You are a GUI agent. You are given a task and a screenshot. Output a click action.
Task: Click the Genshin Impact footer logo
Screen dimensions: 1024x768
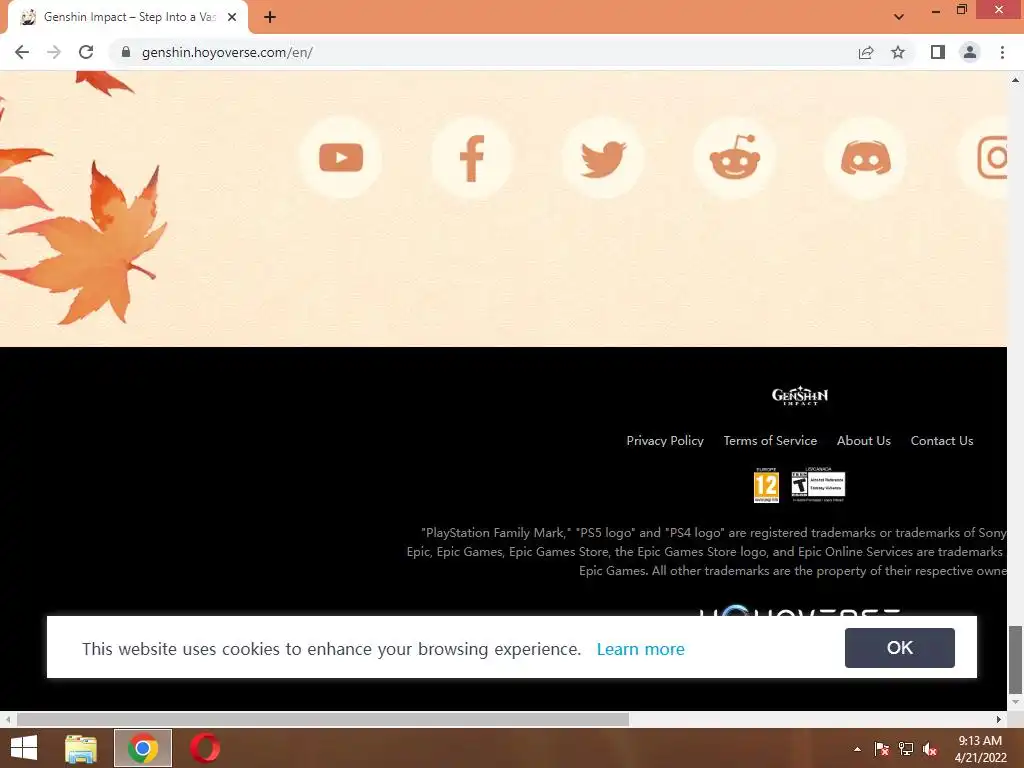[800, 396]
